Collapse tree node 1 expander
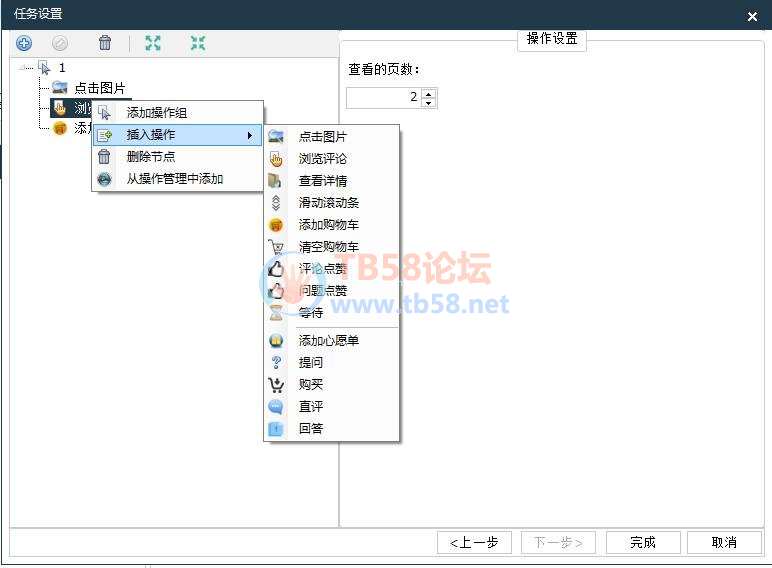Viewport: 772px width, 568px height. click(x=22, y=68)
